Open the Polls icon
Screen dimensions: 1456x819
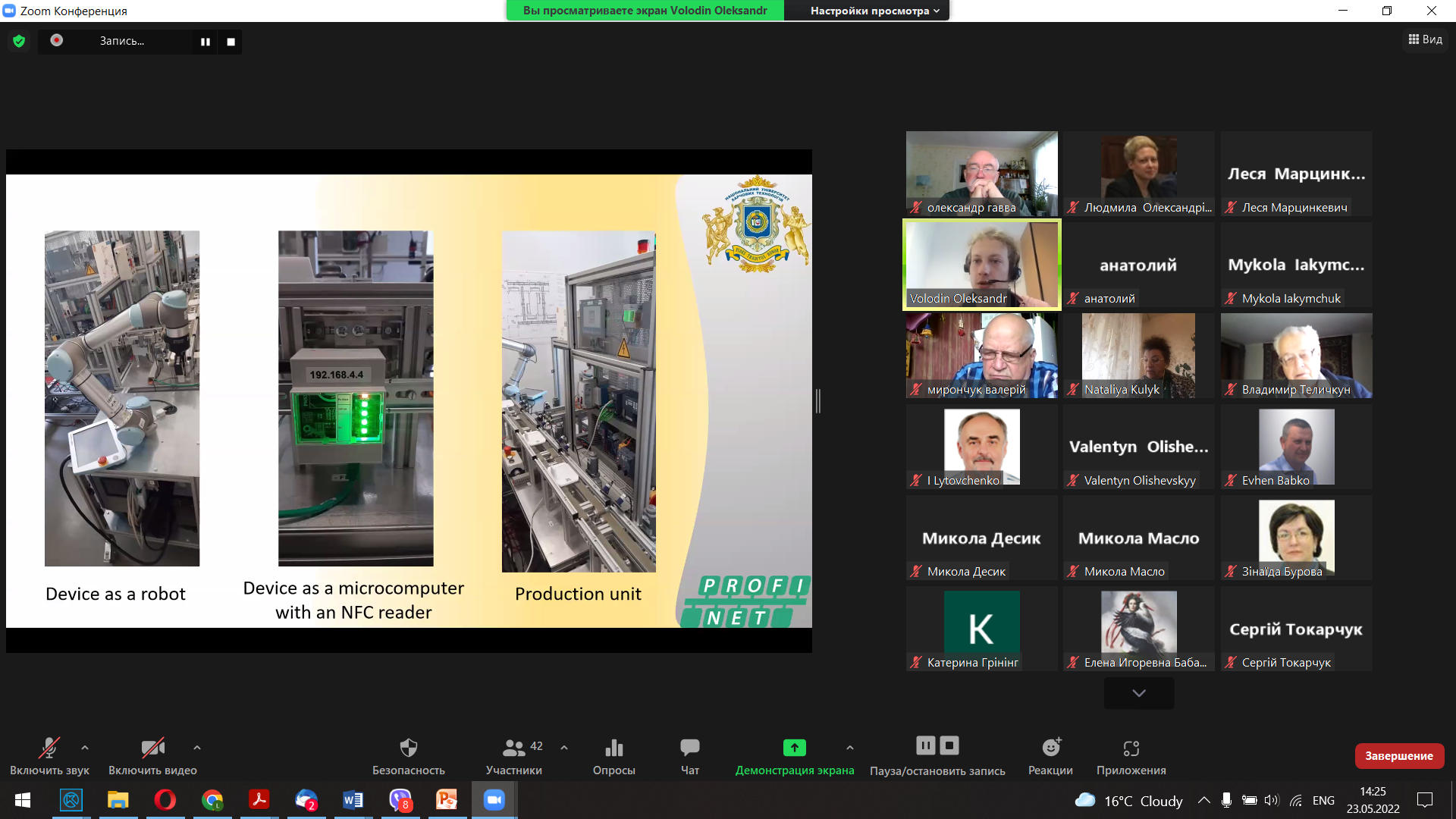click(613, 748)
